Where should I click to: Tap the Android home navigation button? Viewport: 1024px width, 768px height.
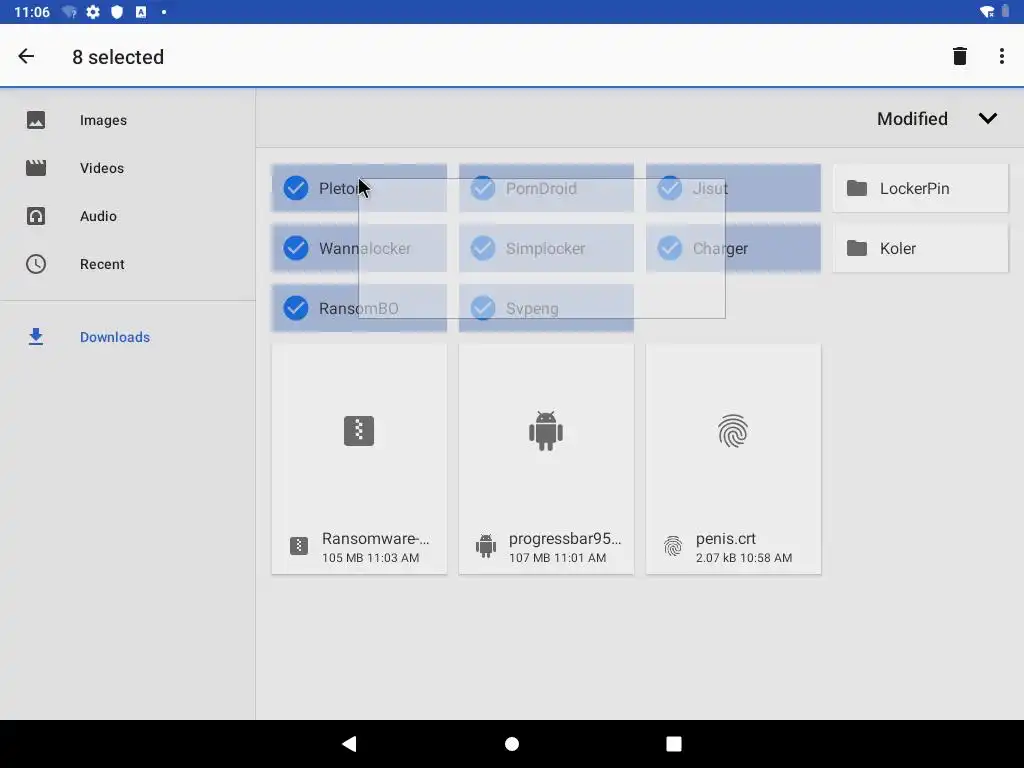click(x=512, y=744)
